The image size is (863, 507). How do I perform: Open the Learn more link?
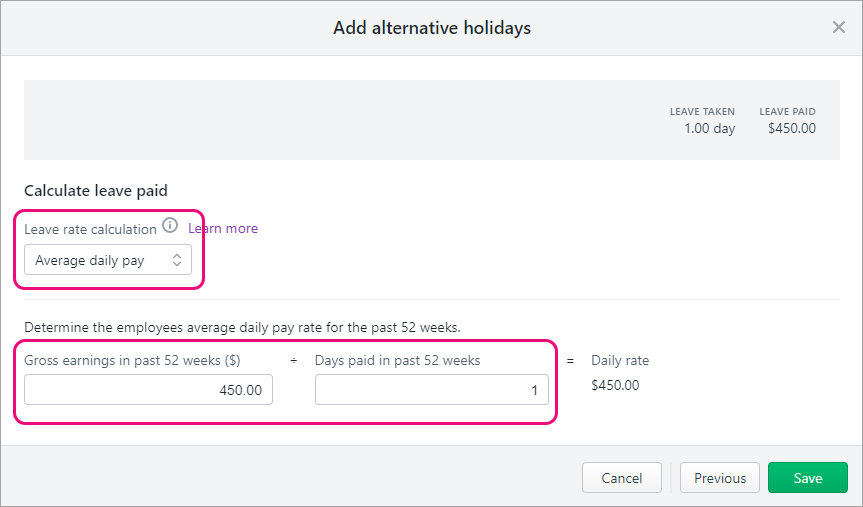coord(224,228)
